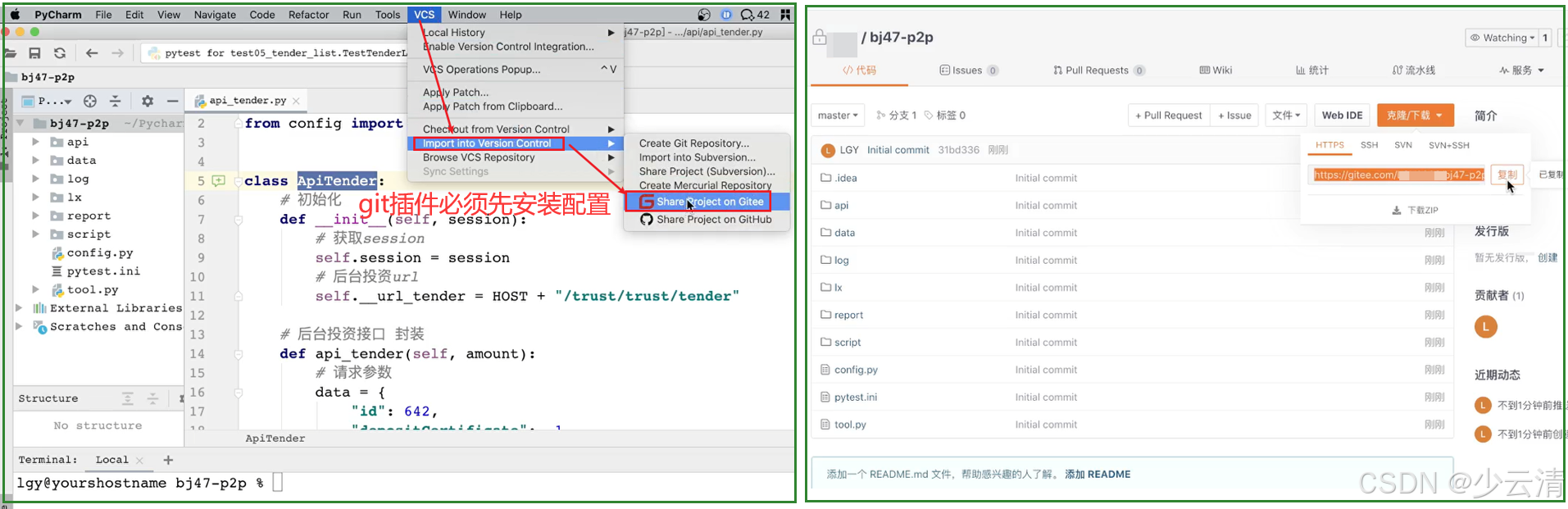Expand External Libraries node
Viewport: 1568px width, 509px height.
pyautogui.click(x=20, y=308)
